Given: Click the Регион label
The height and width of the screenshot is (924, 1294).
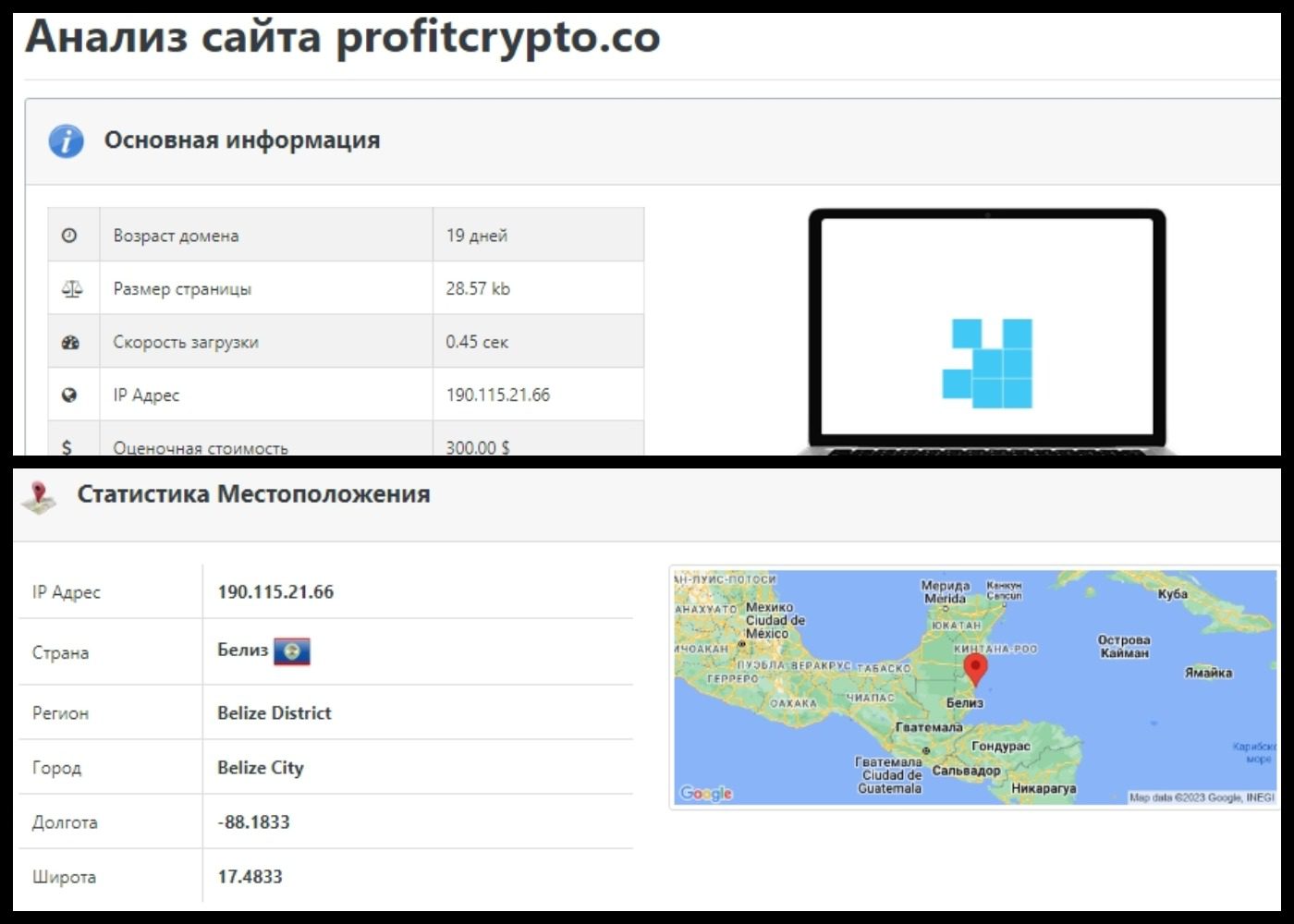Looking at the screenshot, I should [60, 713].
